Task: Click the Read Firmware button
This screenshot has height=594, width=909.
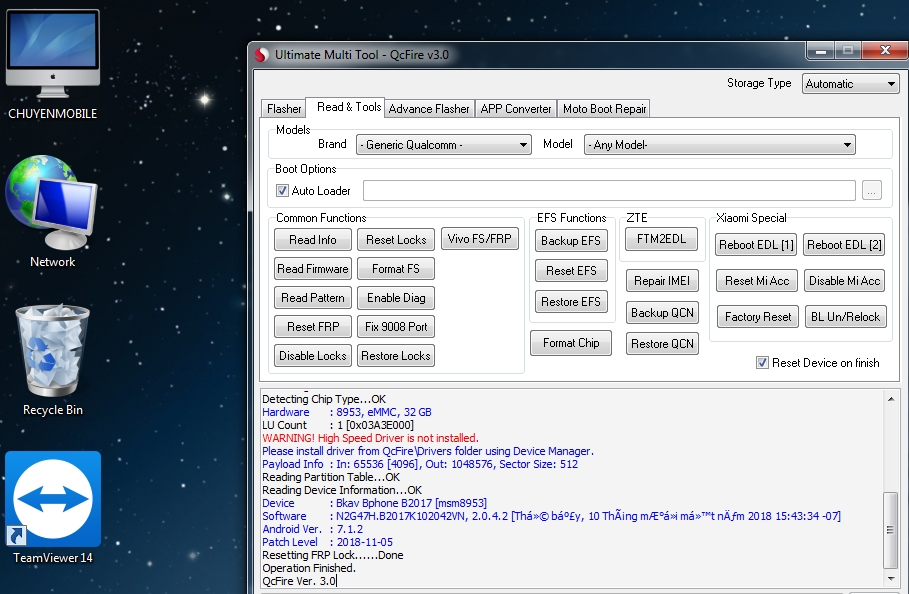Action: click(x=313, y=269)
